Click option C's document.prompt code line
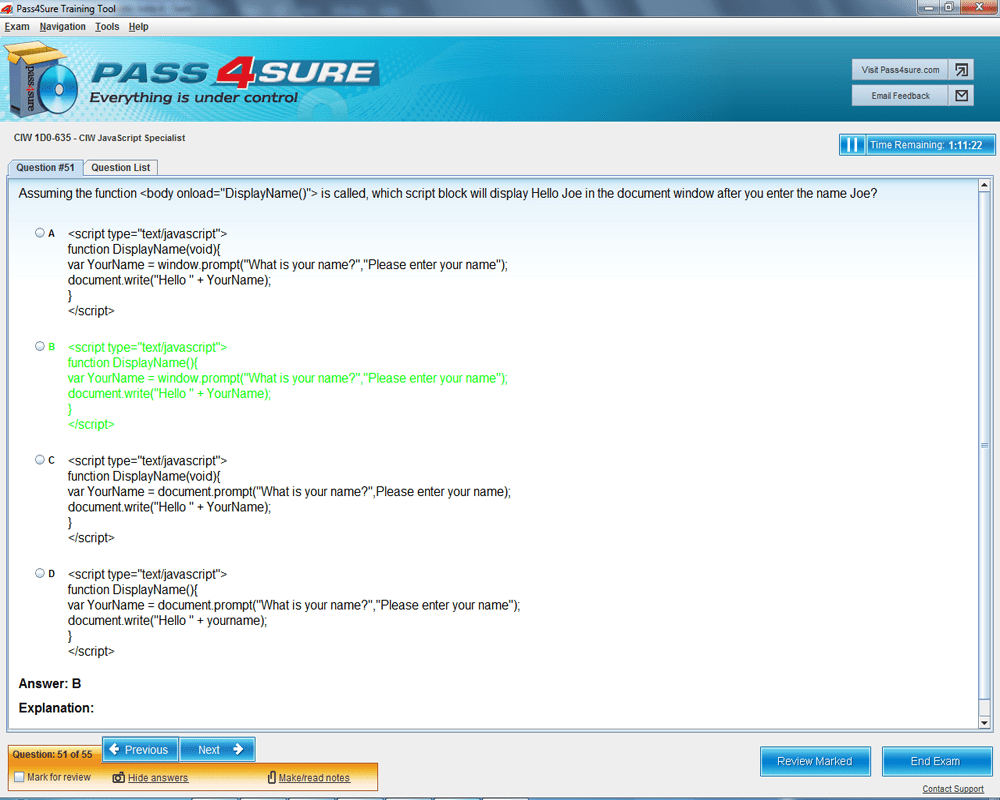Image resolution: width=1000 pixels, height=800 pixels. [x=289, y=492]
